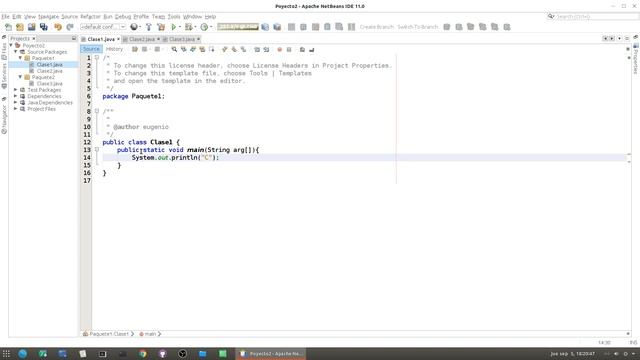Run the project with green play icon
Screen dimensions: 640x360
pos(173,27)
